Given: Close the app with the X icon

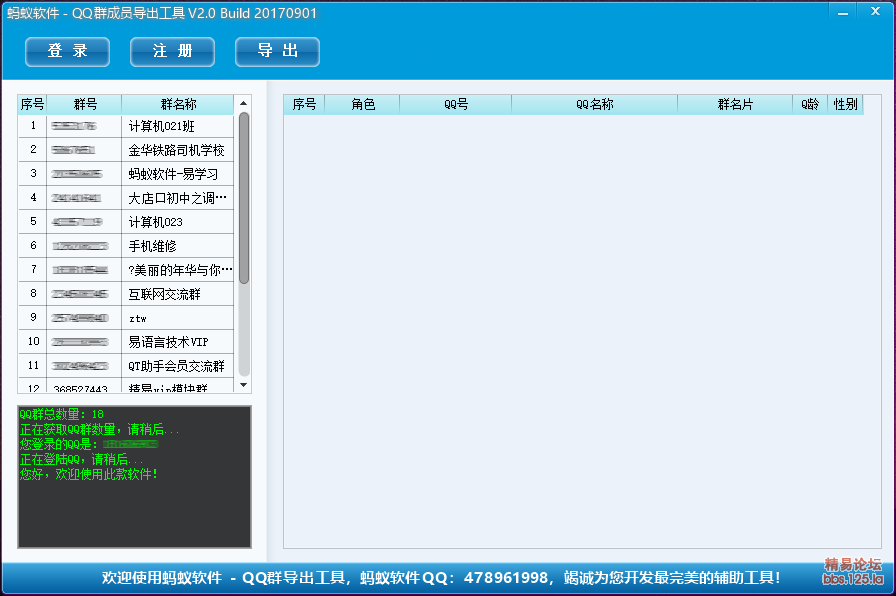Looking at the screenshot, I should [875, 11].
